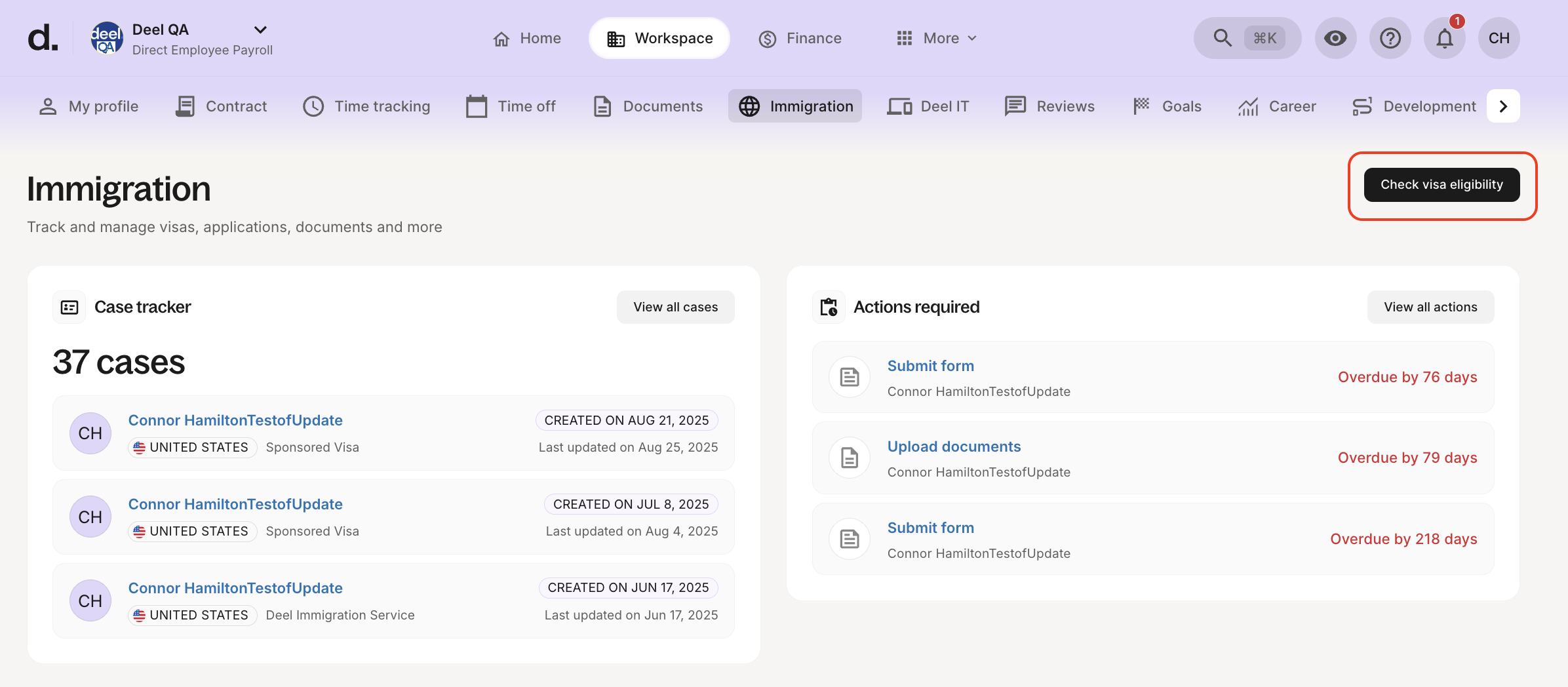Open the More navigation dropdown
Image resolution: width=1568 pixels, height=687 pixels.
click(935, 38)
